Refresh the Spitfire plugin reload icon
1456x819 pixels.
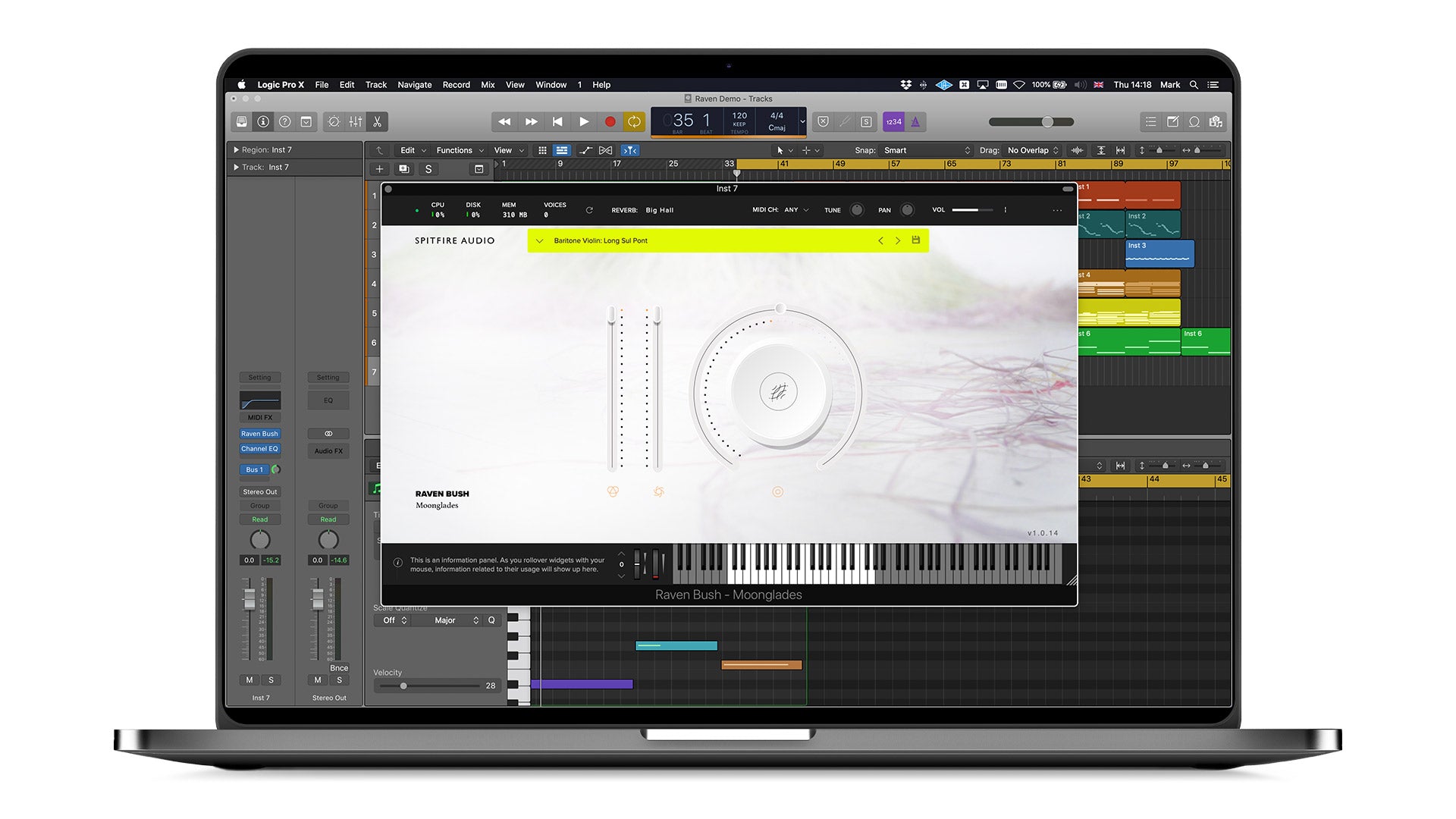coord(589,210)
